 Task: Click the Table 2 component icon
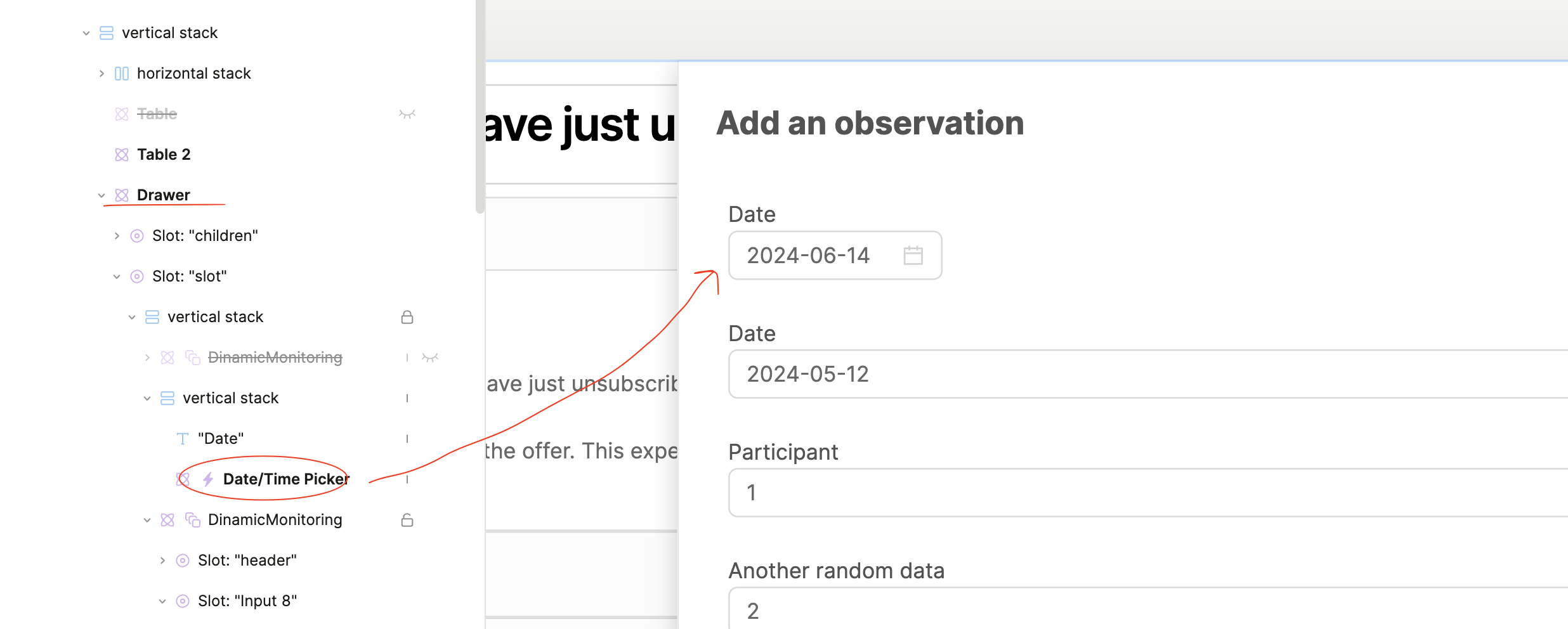[122, 155]
